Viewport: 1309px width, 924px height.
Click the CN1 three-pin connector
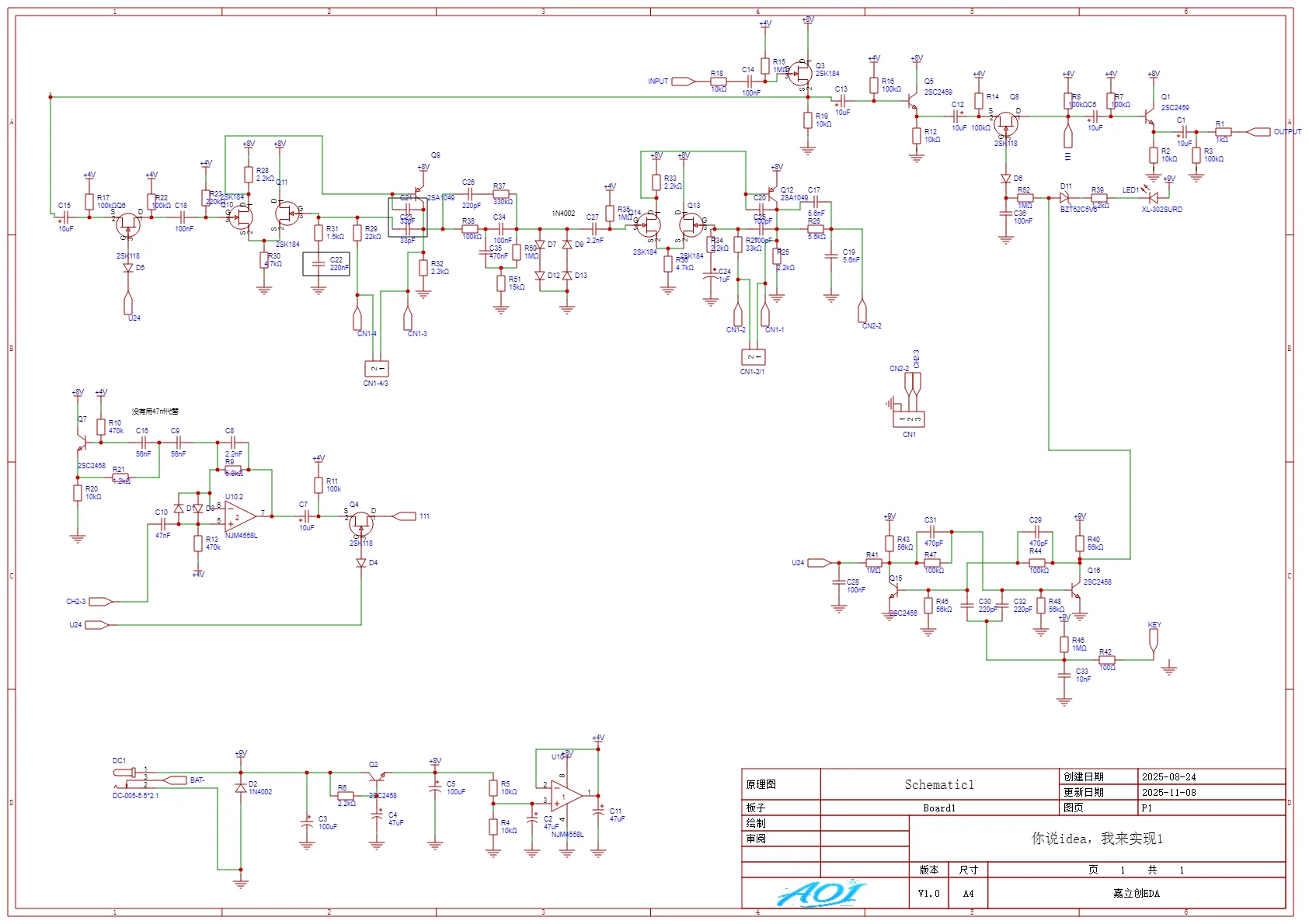click(x=909, y=419)
